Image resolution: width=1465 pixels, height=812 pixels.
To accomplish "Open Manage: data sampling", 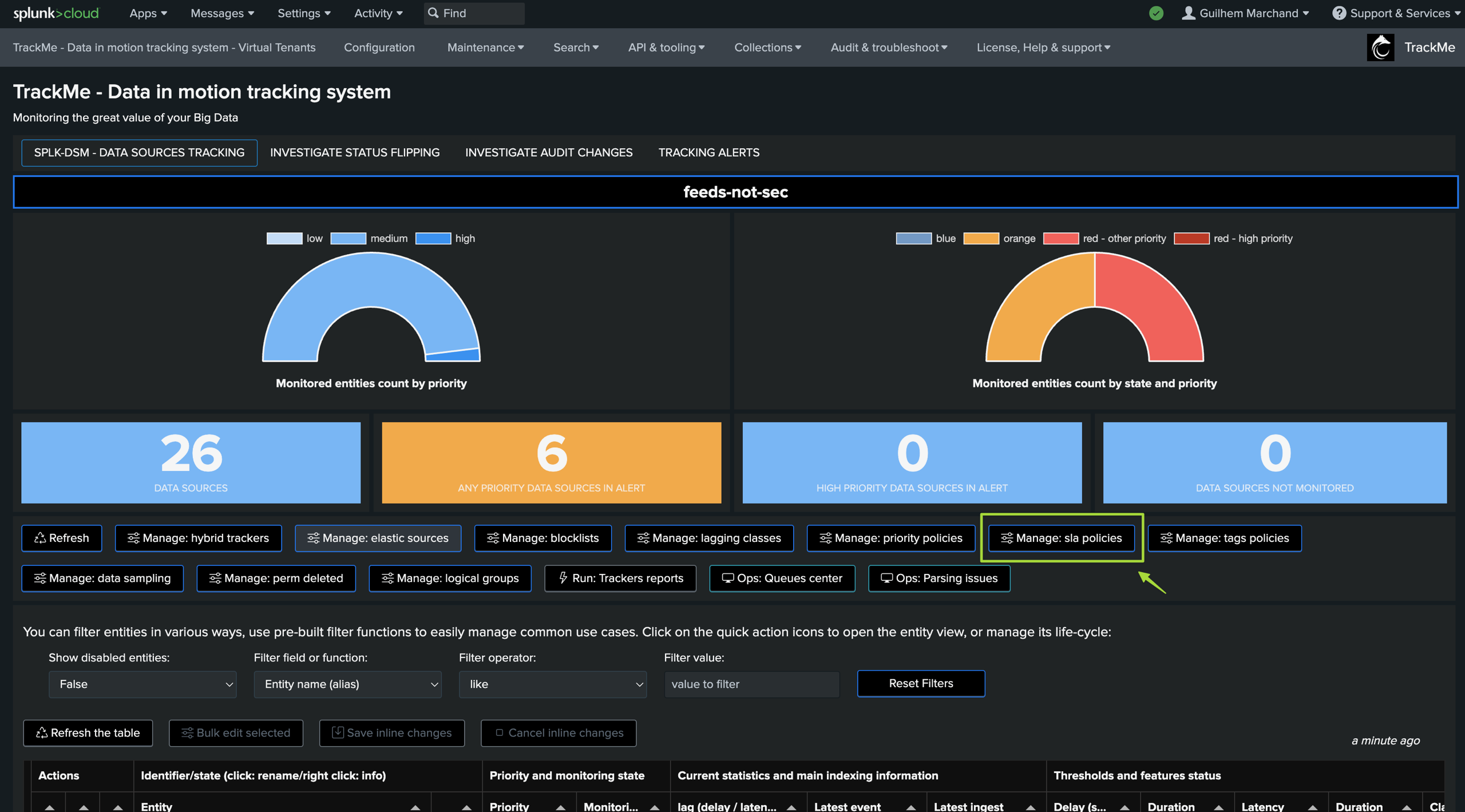I will [x=102, y=578].
